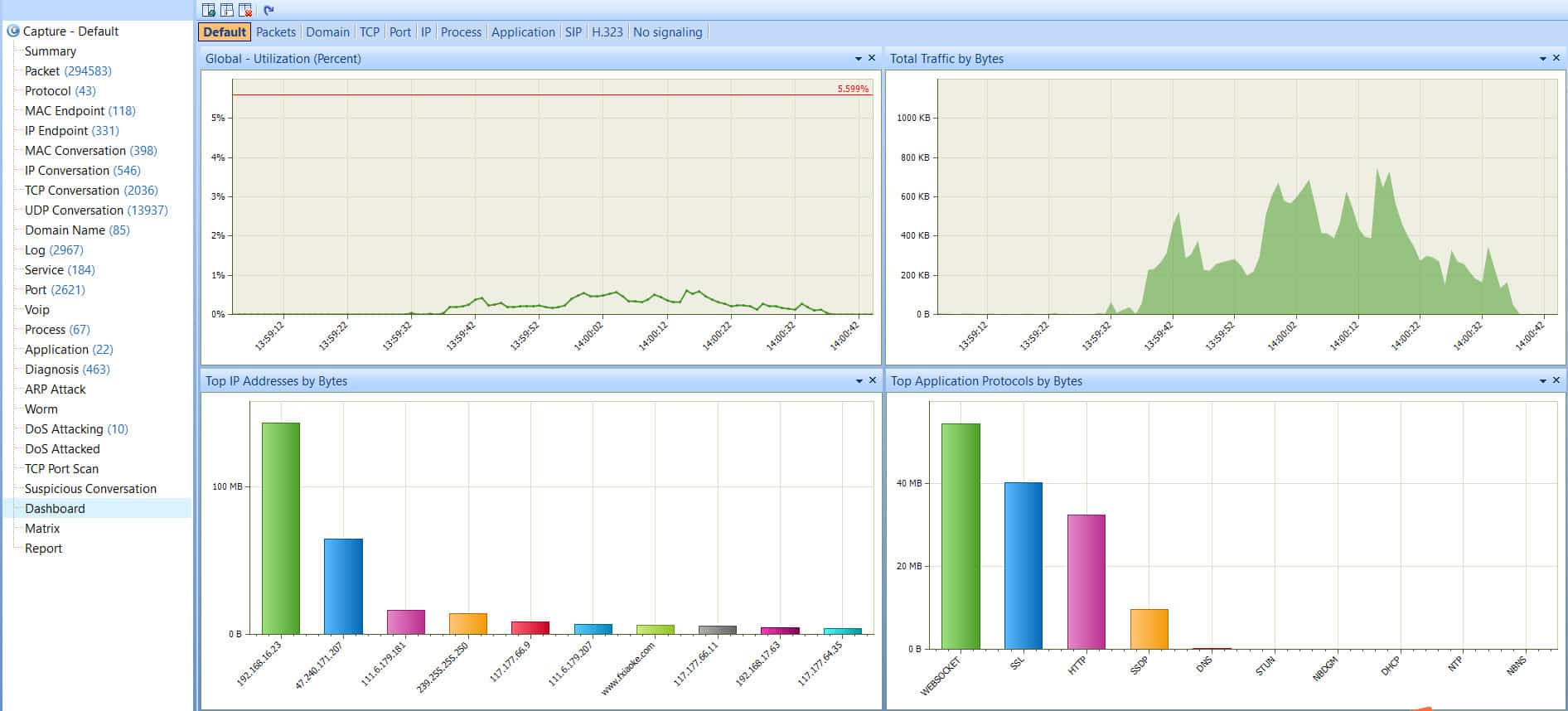Viewport: 1568px width, 711px height.
Task: Click the add new dashboard panel icon
Action: click(x=209, y=10)
